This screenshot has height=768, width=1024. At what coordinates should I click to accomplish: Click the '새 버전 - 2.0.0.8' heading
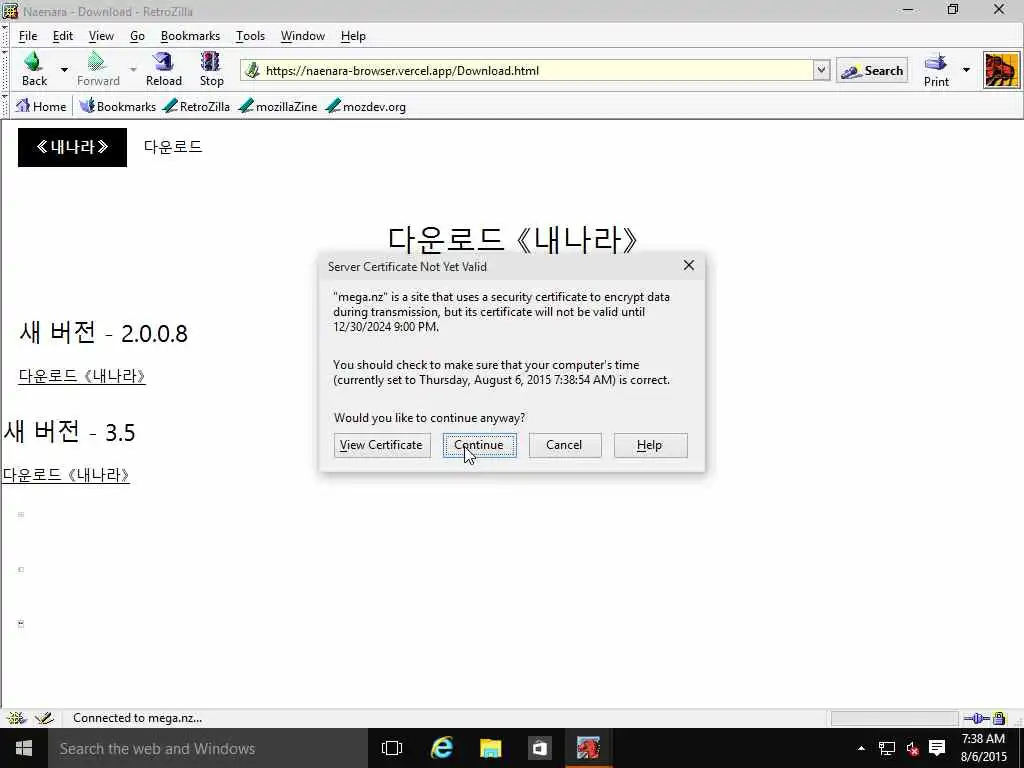tap(103, 333)
